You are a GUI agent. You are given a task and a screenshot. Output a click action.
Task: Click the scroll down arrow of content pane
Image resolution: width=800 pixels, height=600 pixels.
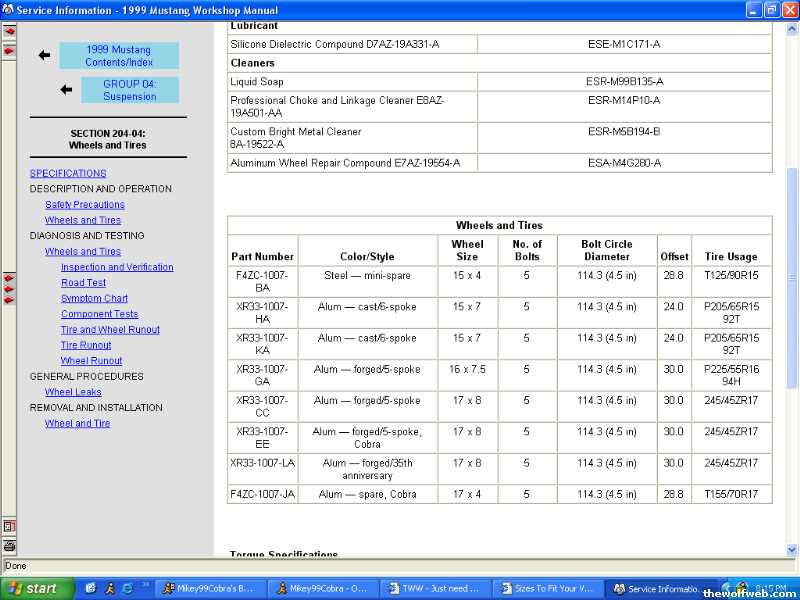coord(793,550)
